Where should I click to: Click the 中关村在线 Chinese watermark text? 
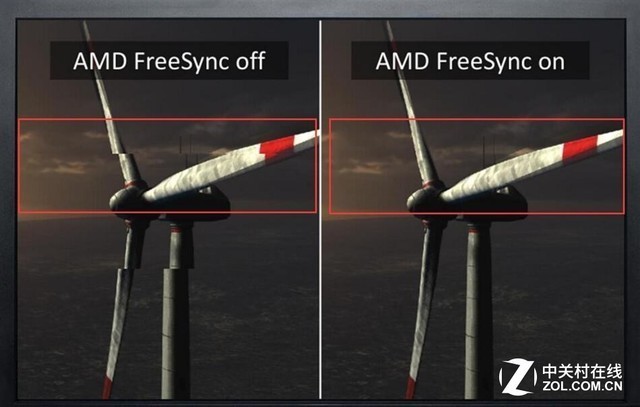point(582,371)
